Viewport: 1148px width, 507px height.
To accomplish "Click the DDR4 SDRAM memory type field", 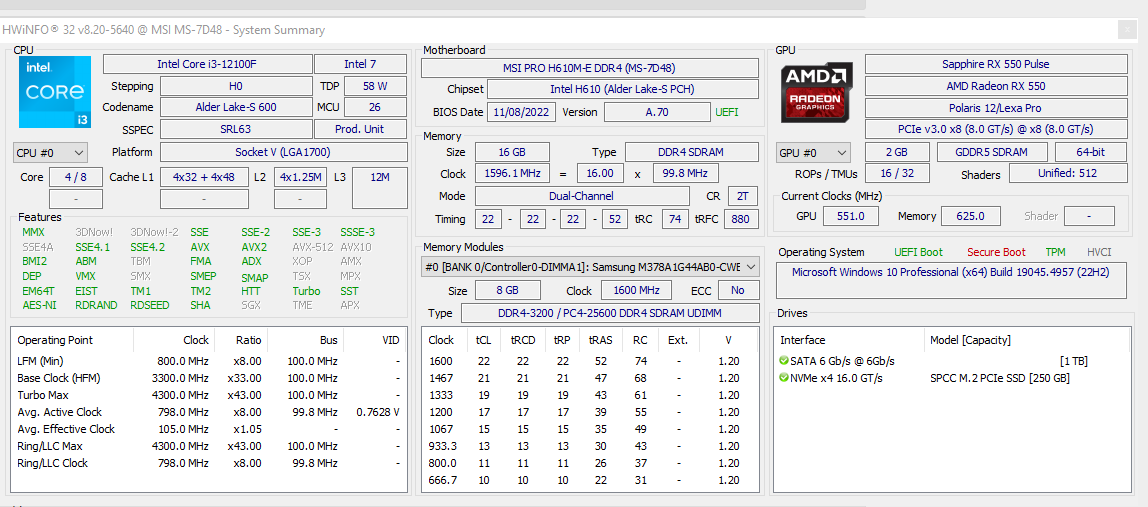I will click(x=692, y=152).
